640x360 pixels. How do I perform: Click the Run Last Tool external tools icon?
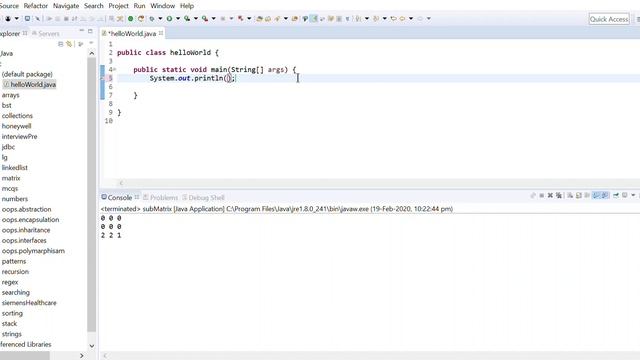pos(204,18)
